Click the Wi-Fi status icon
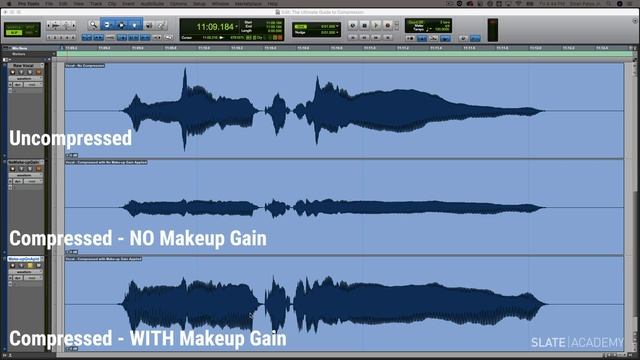Image resolution: width=640 pixels, height=360 pixels. coord(518,4)
